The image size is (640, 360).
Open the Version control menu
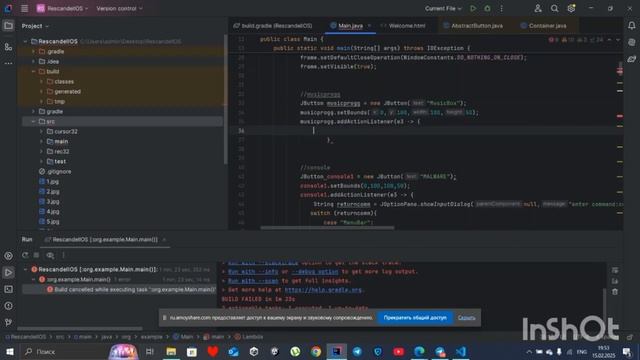point(119,8)
